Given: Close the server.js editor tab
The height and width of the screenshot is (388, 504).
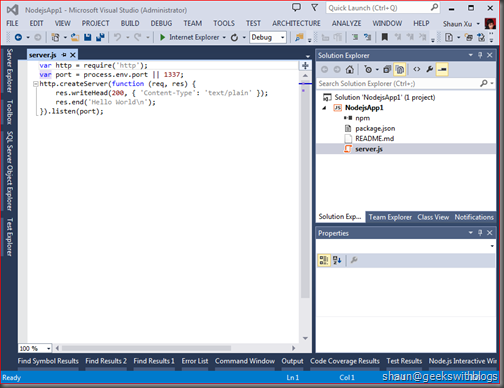Looking at the screenshot, I should coord(73,55).
